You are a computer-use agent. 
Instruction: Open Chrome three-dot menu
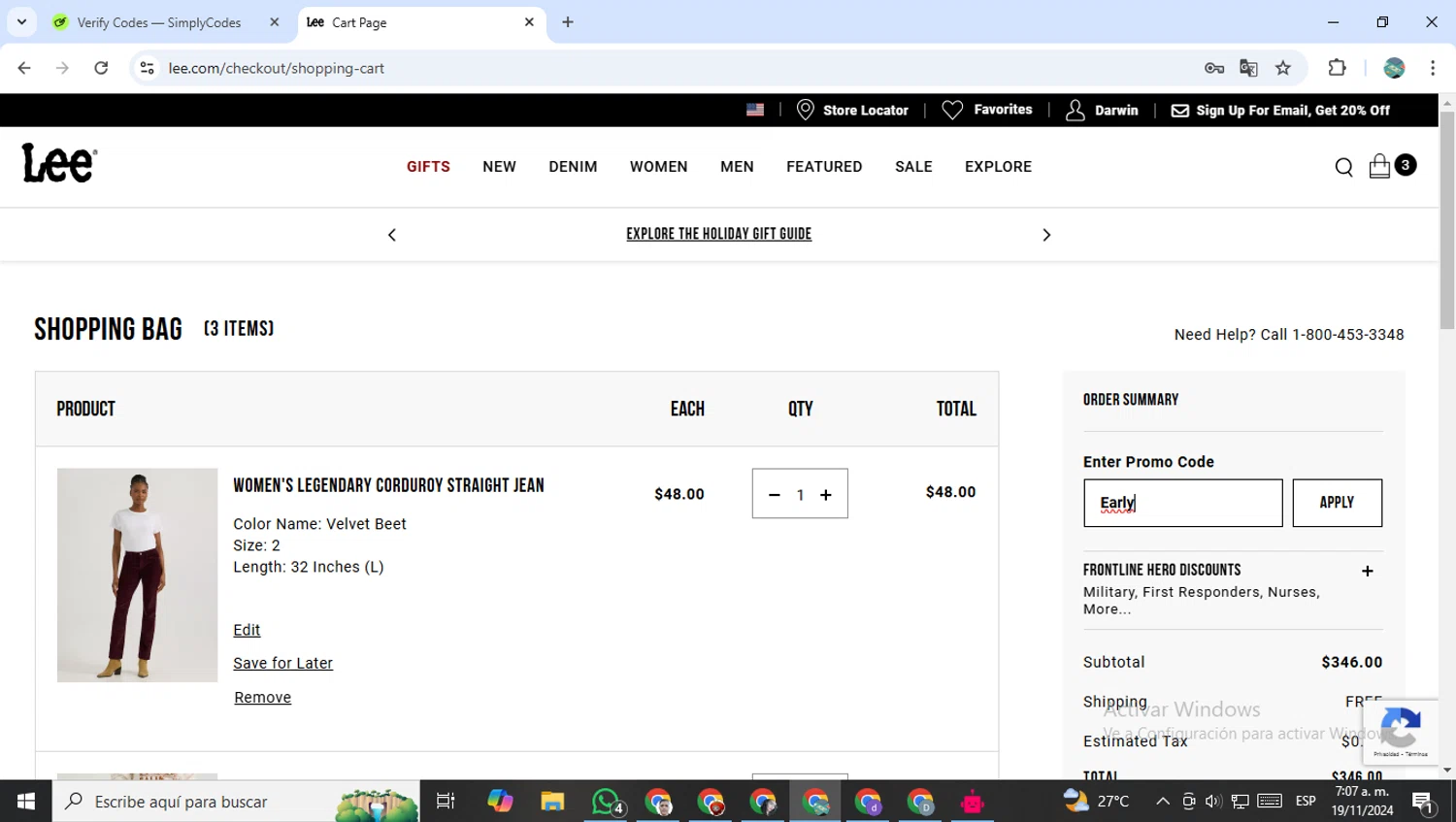point(1433,68)
